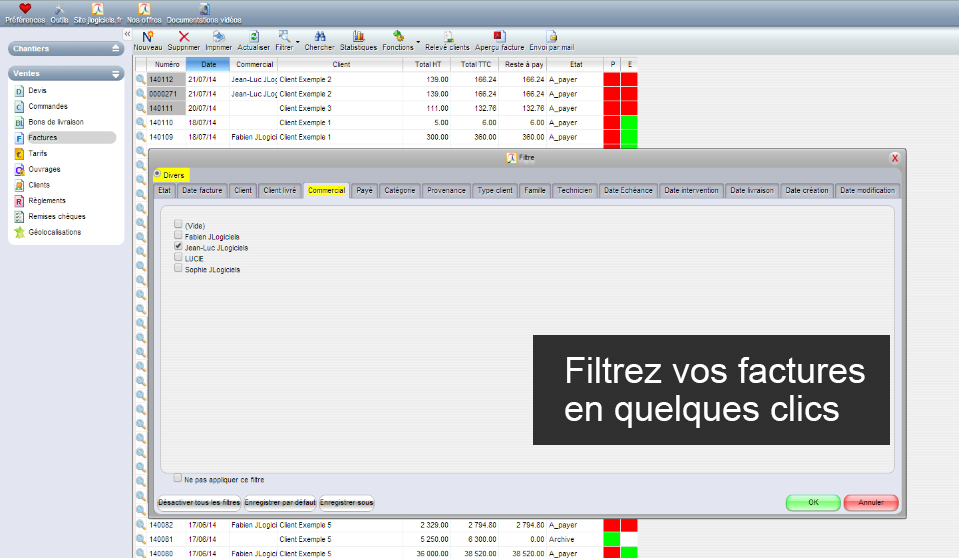
Task: Open Tarifs in the sidebar
Action: coord(37,154)
